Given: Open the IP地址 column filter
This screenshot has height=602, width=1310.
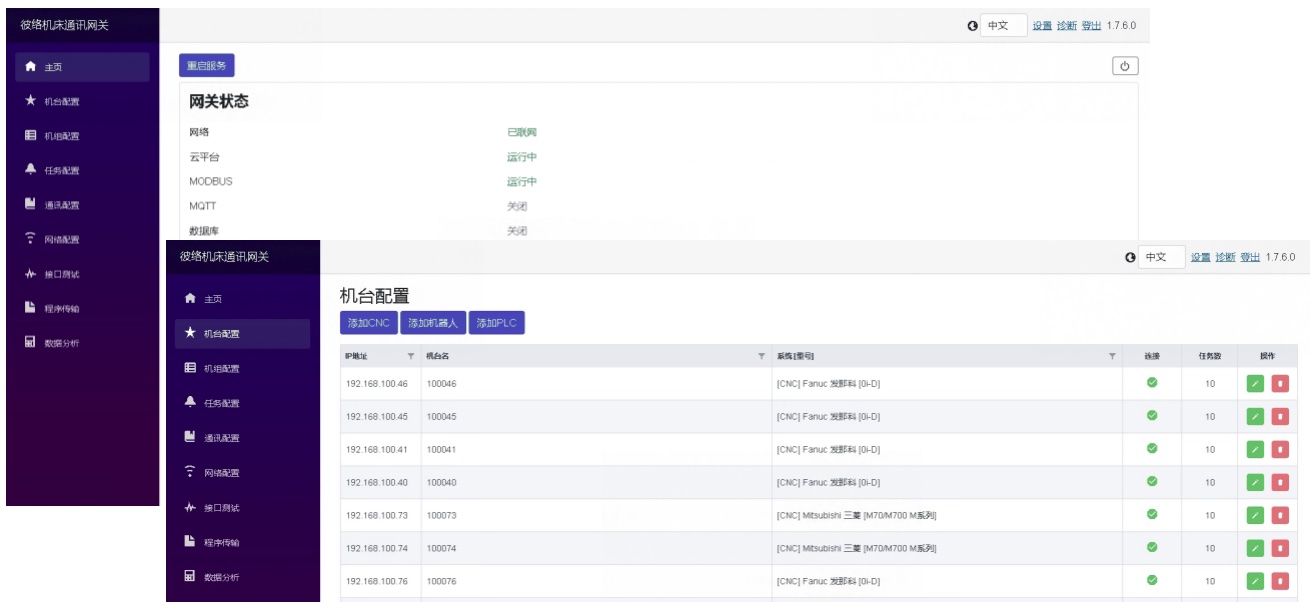Looking at the screenshot, I should pos(410,356).
